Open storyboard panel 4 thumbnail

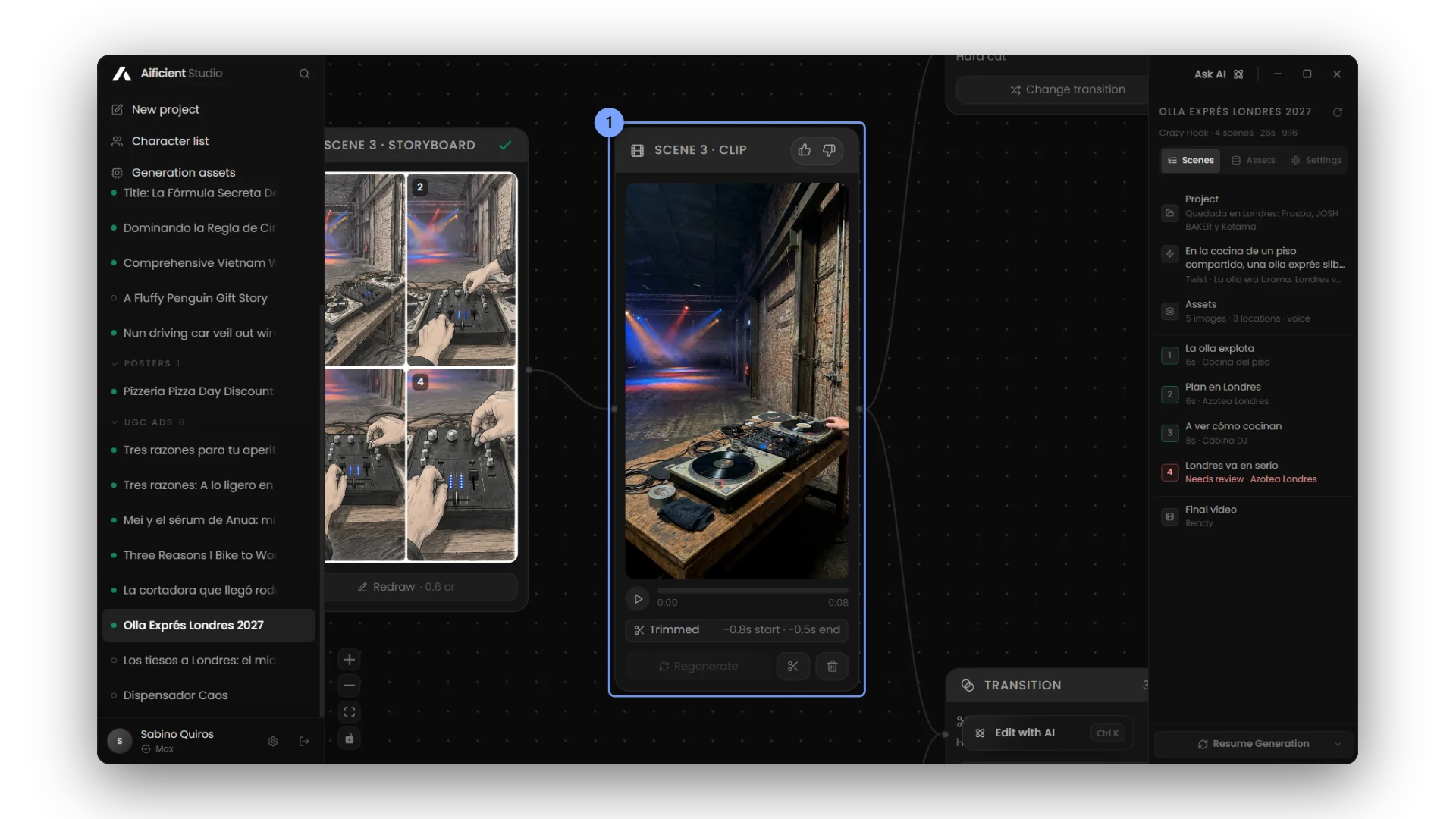tap(462, 465)
